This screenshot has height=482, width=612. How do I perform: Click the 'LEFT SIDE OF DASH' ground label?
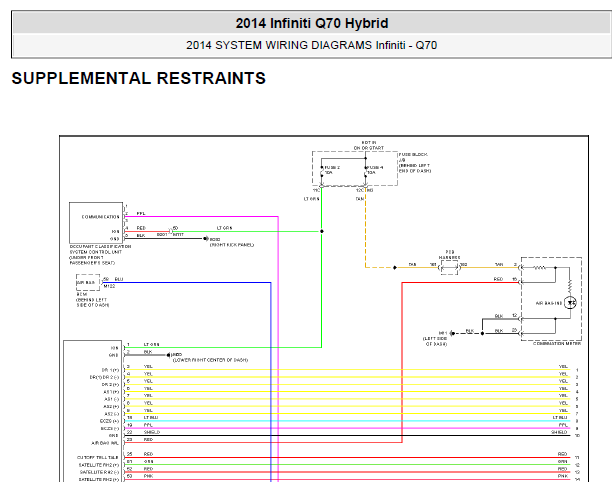click(435, 341)
